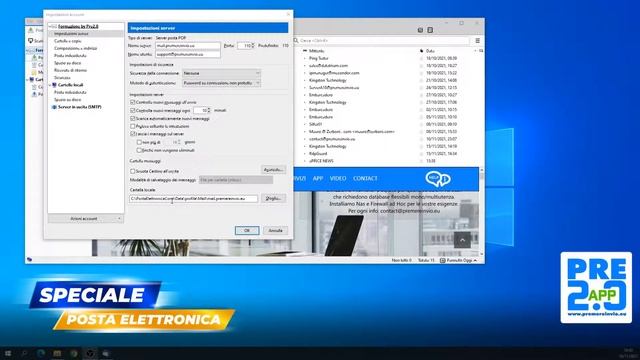Select the RdpGuard message row
The width and height of the screenshot is (640, 360).
[389, 154]
